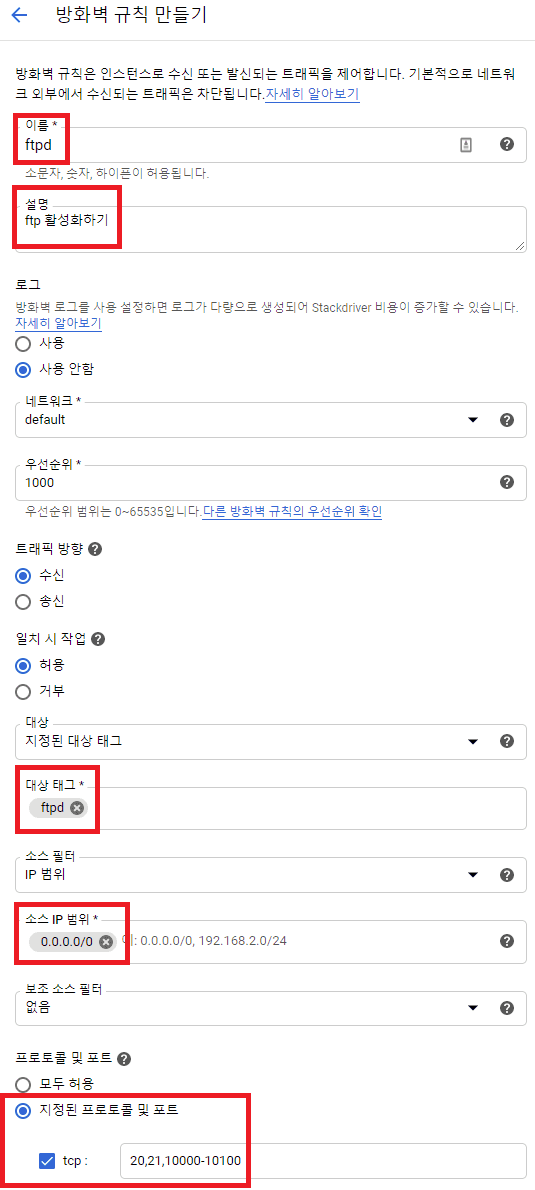The image size is (535, 1190).
Task: Remove the 0.0.0.0/0 IP range chip
Action: [106, 941]
